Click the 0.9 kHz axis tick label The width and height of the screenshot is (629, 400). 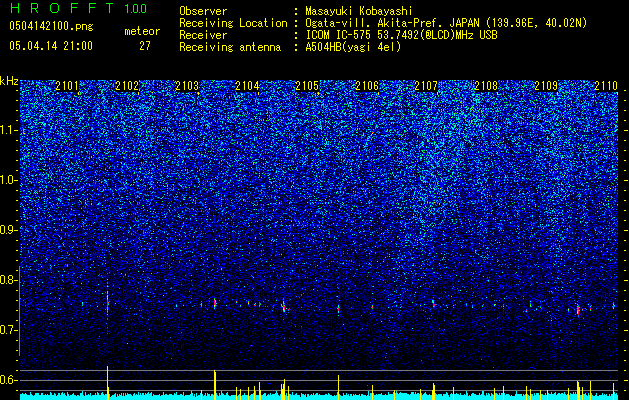tap(7, 230)
